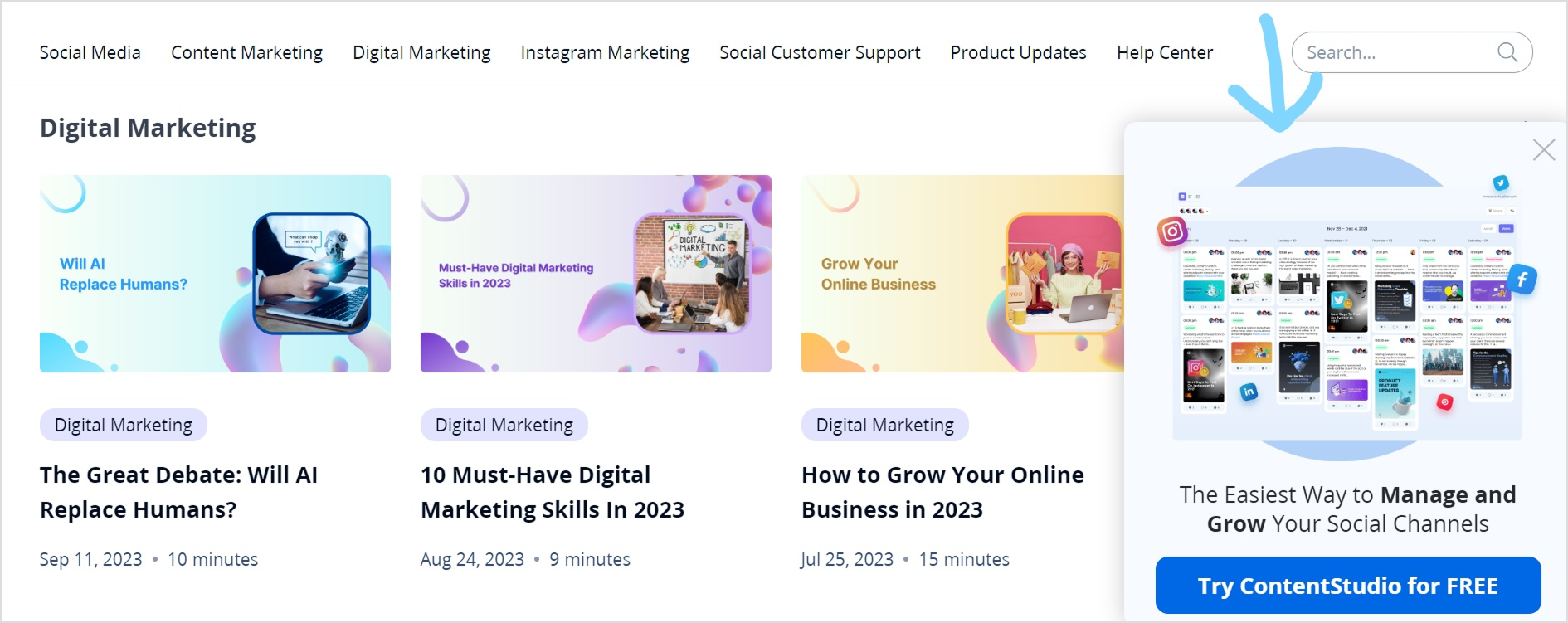Open the Will AI Replace Humans thumbnail
The height and width of the screenshot is (623, 1568).
click(215, 274)
